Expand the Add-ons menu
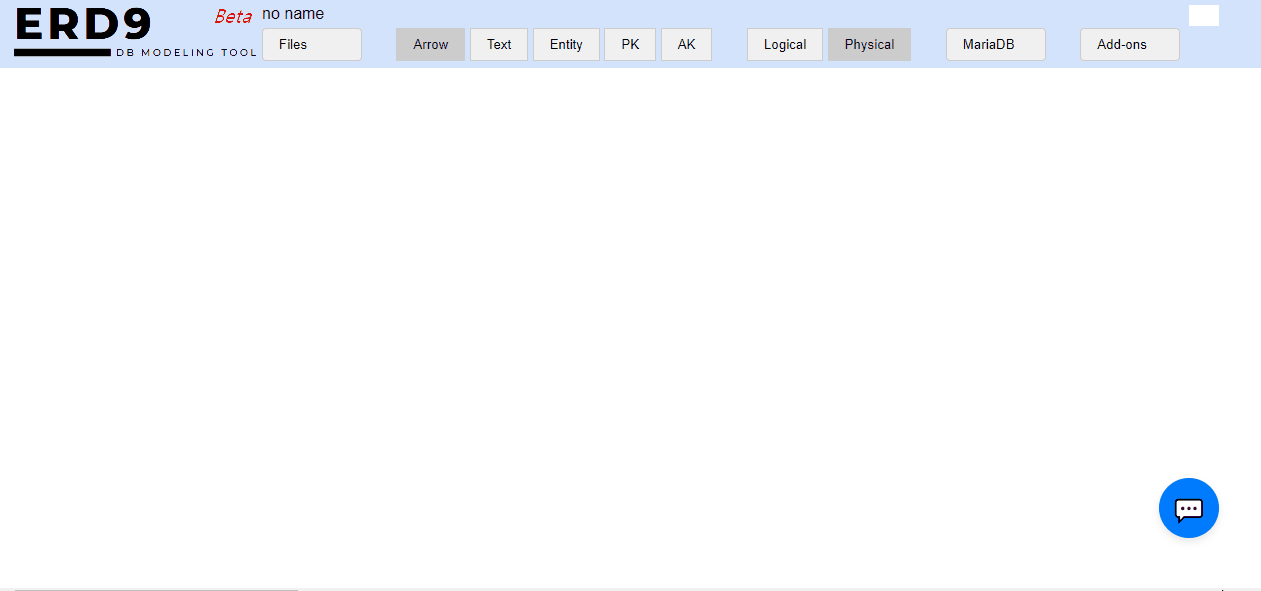The image size is (1261, 591). pos(1129,45)
